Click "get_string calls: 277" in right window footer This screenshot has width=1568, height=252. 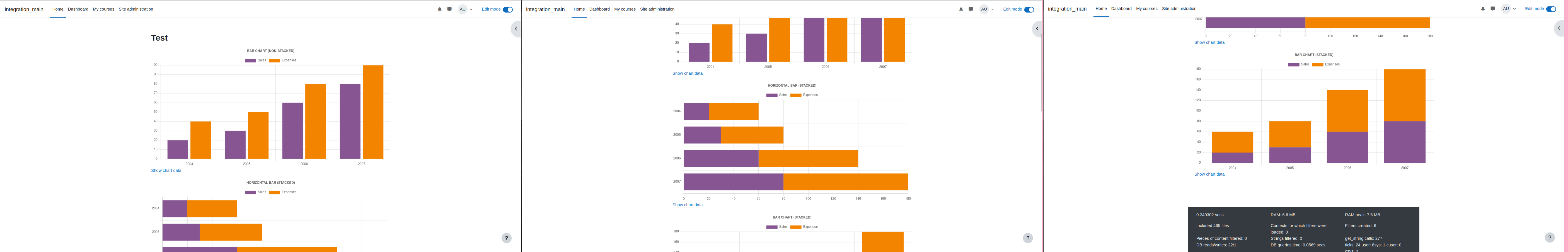point(1363,239)
